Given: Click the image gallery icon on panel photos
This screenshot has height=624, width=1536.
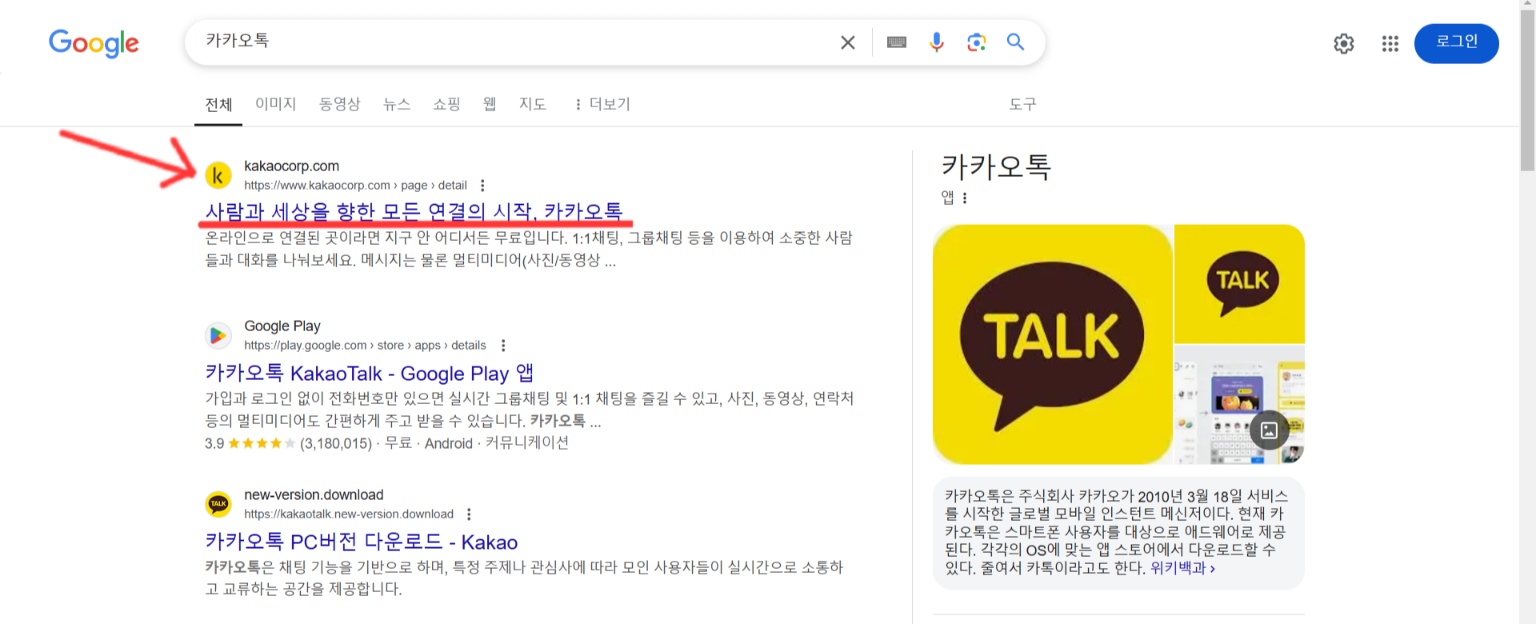Looking at the screenshot, I should [1269, 430].
